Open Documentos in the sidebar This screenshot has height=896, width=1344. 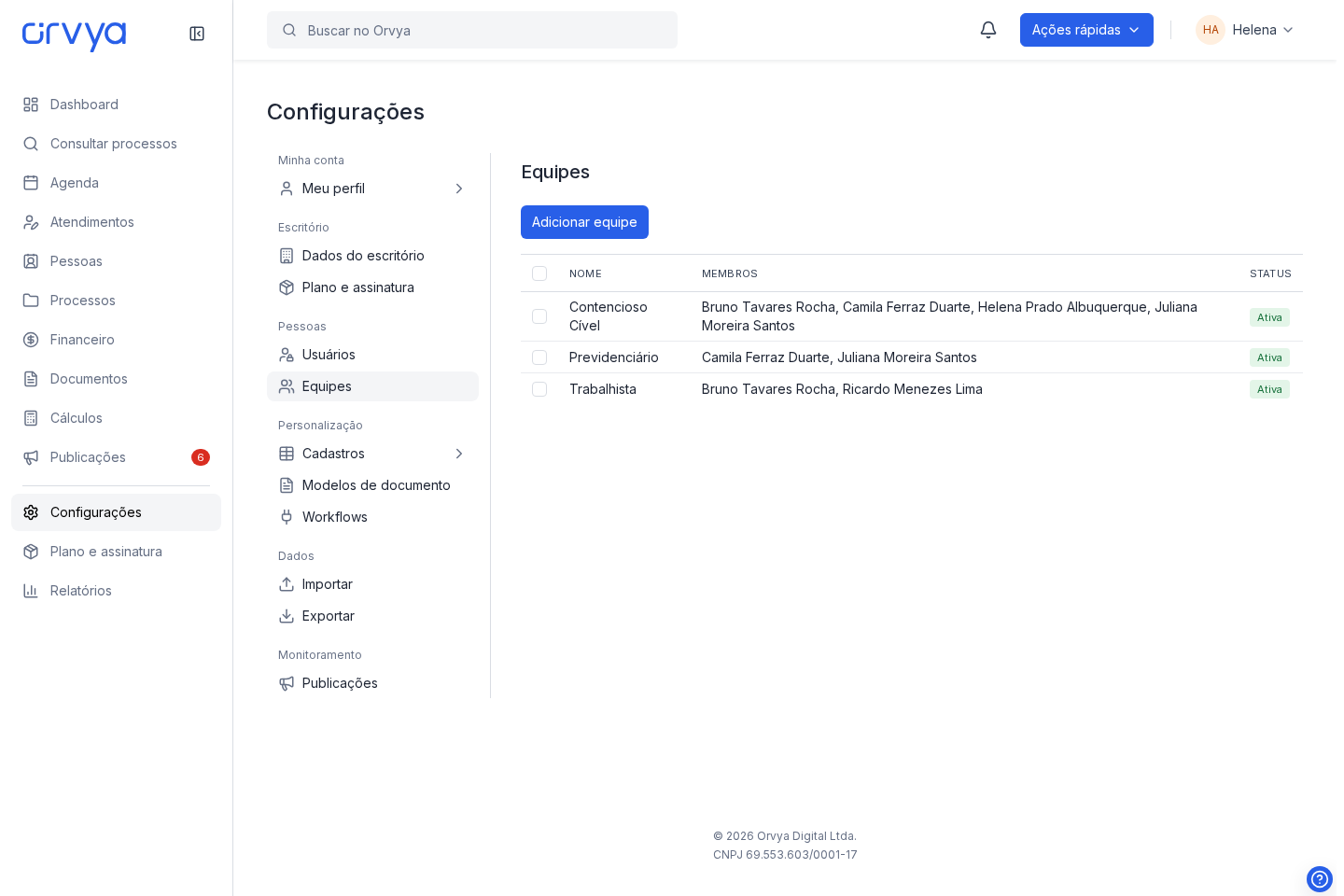116,379
